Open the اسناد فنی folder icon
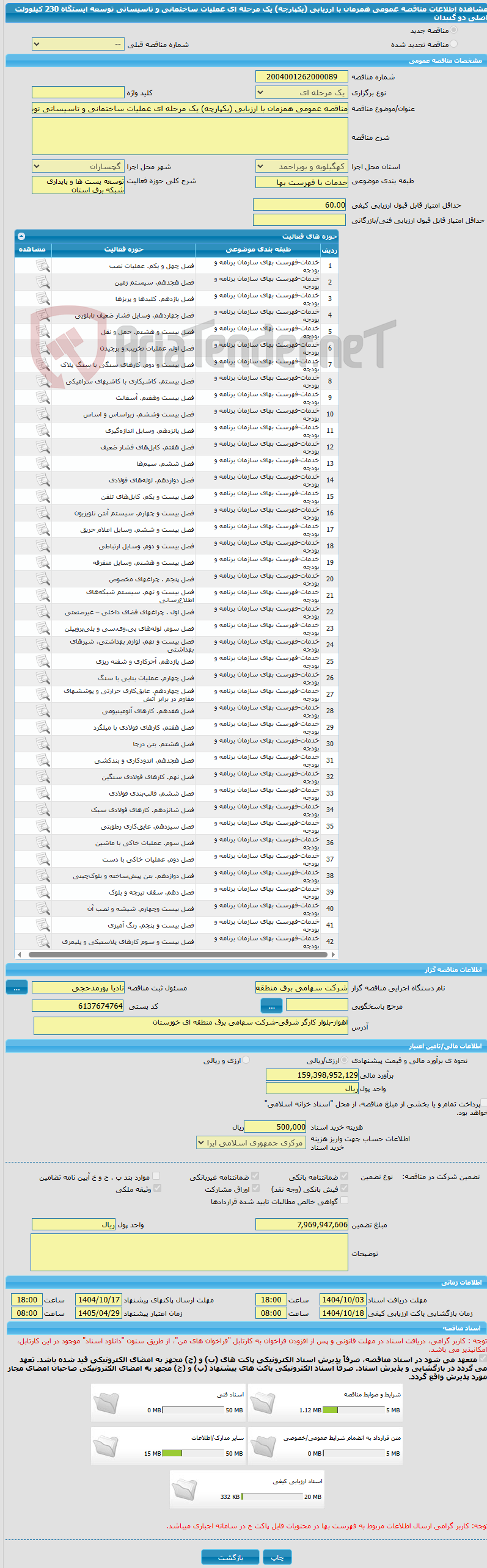This screenshot has width=487, height=1568. coord(106,1403)
